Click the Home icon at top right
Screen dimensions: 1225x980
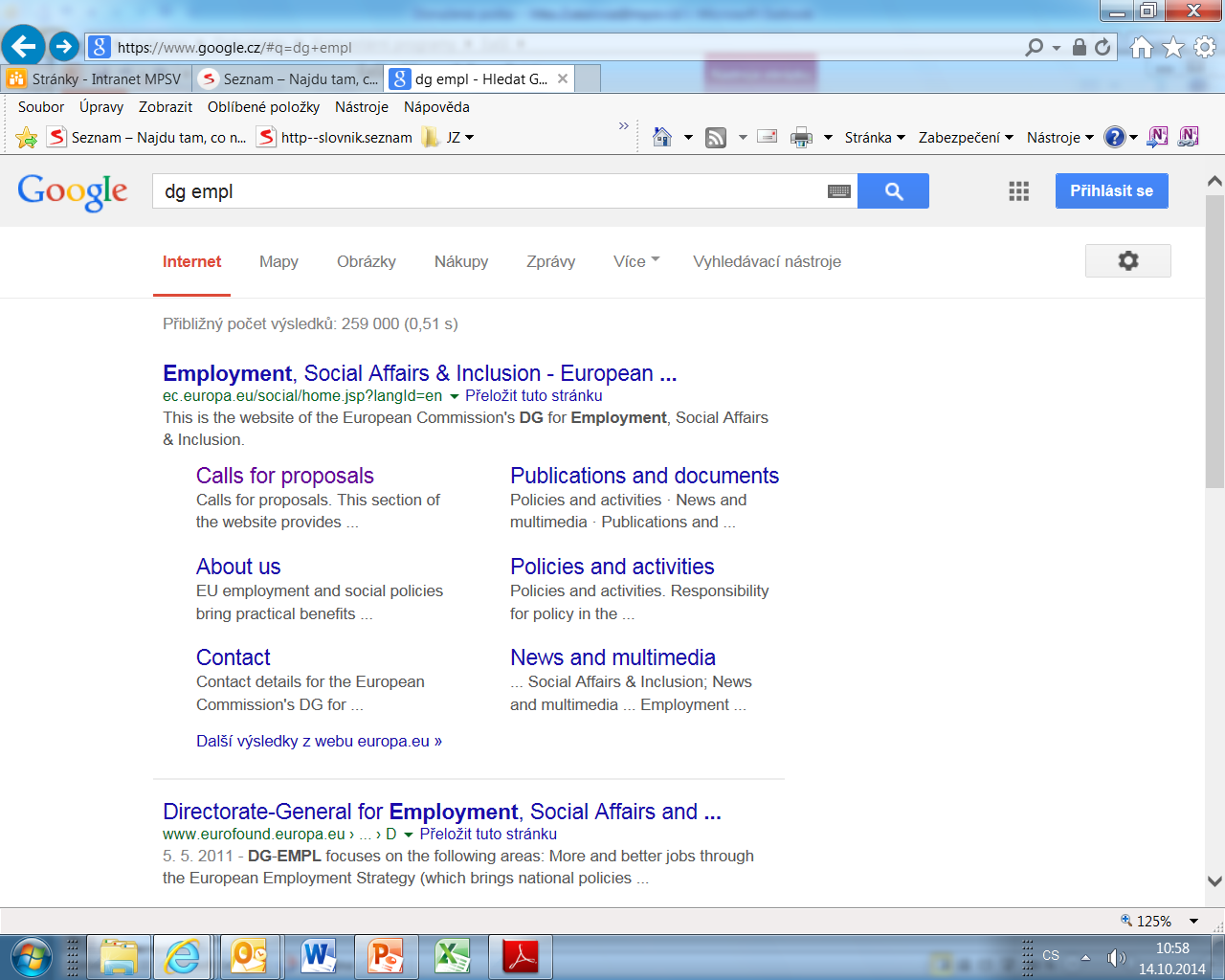point(1141,47)
